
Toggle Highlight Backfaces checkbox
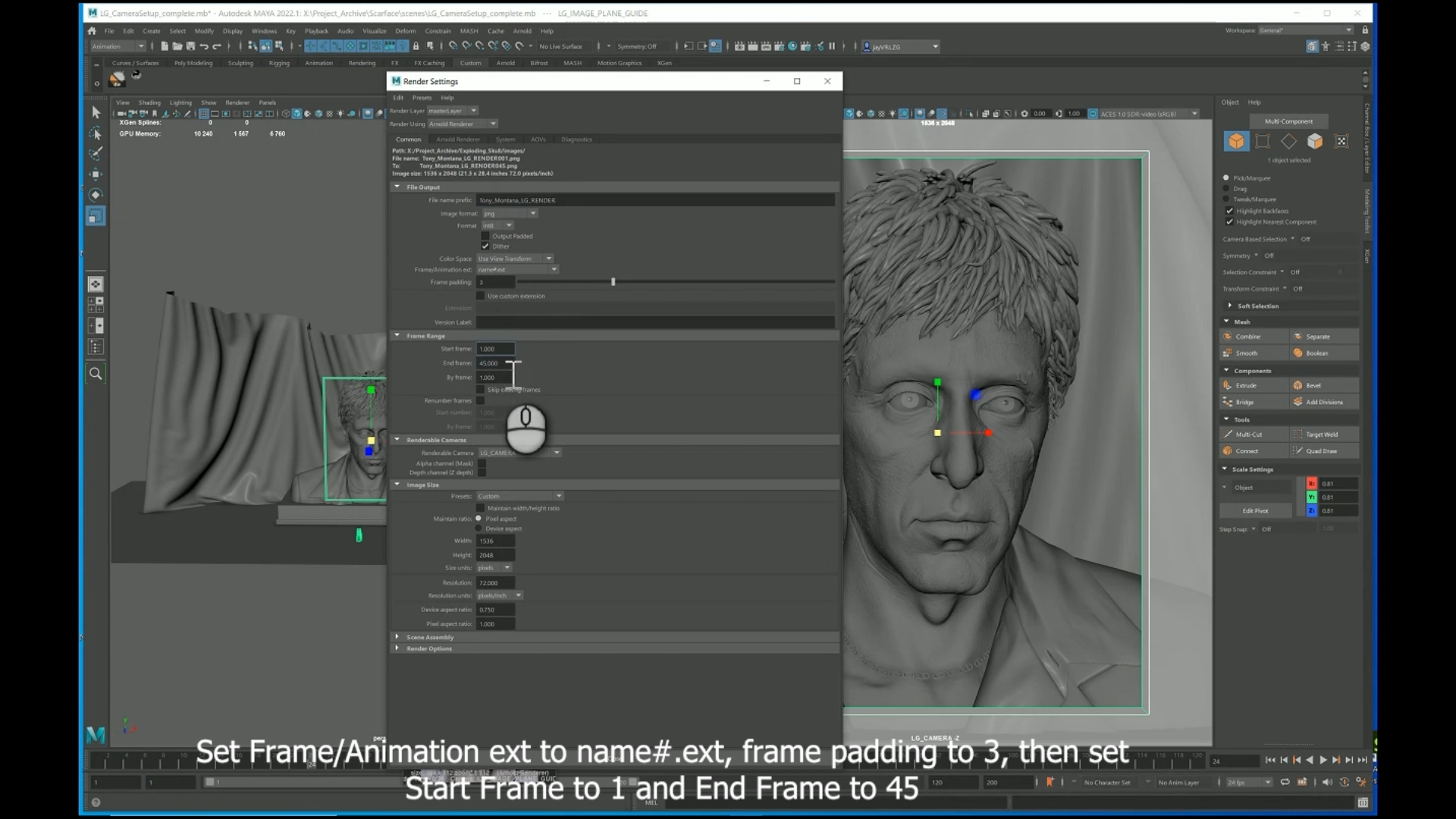(x=1229, y=211)
